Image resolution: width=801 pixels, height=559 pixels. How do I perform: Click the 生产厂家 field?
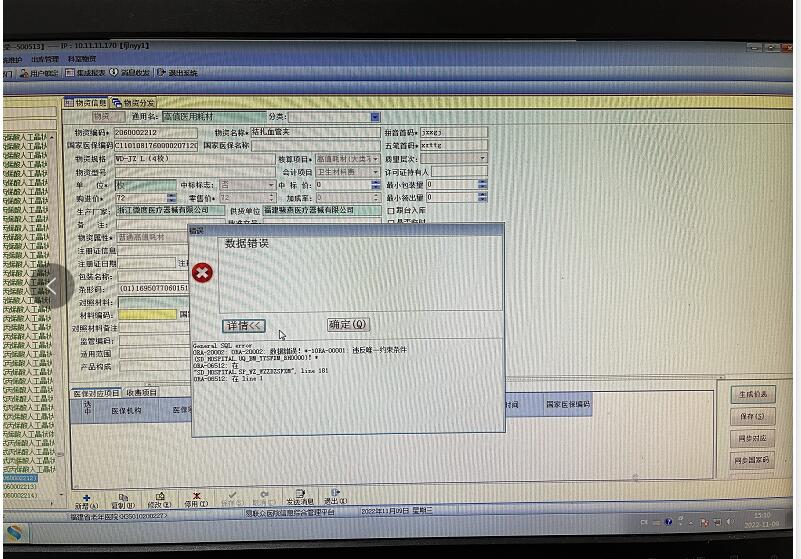pyautogui.click(x=170, y=211)
